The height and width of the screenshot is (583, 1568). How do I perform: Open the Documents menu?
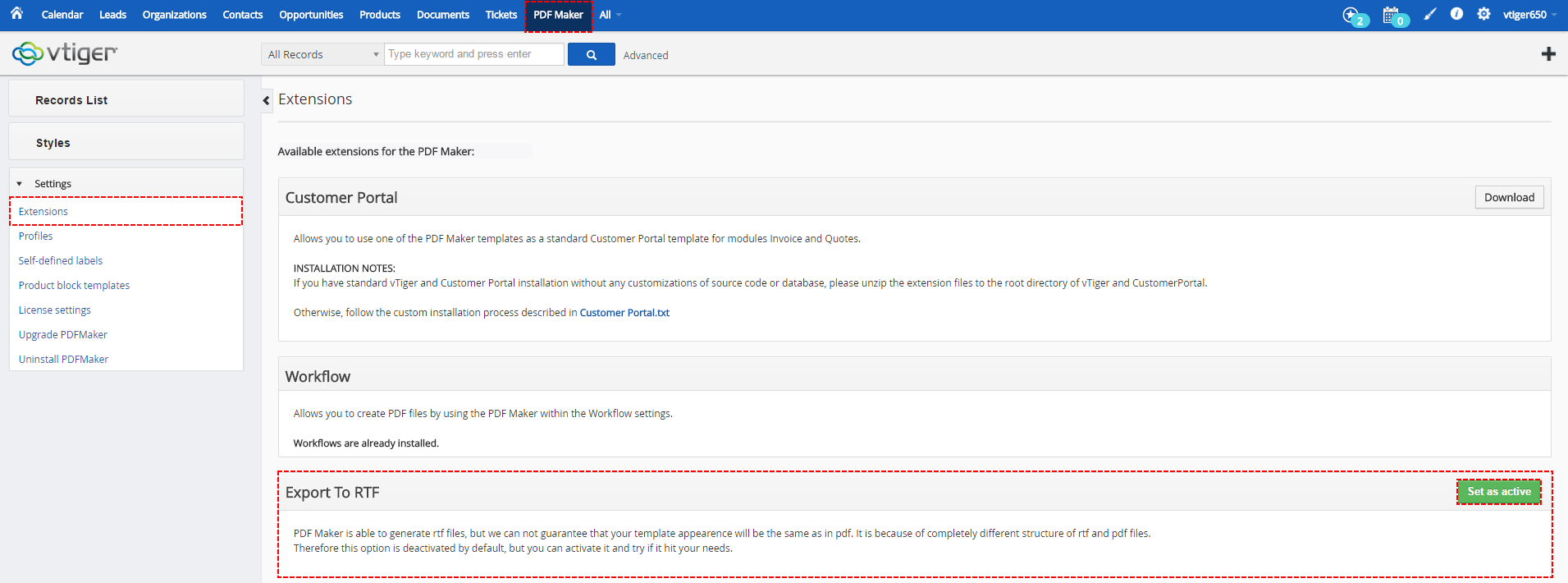coord(443,15)
